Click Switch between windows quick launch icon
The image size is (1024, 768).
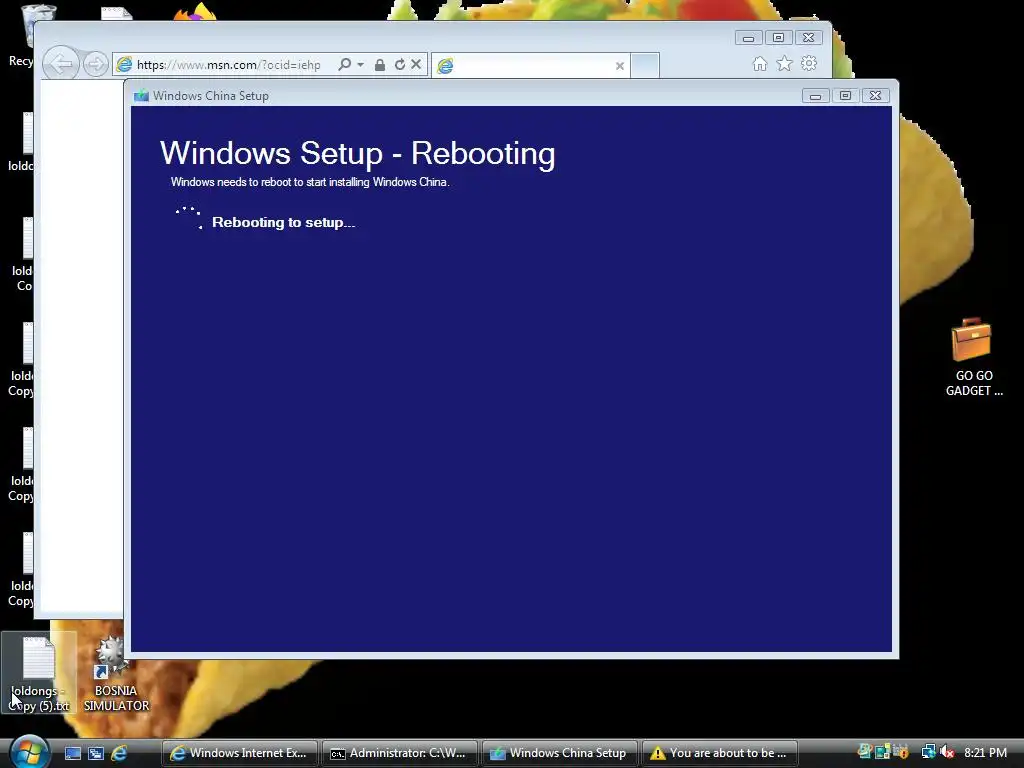click(96, 753)
